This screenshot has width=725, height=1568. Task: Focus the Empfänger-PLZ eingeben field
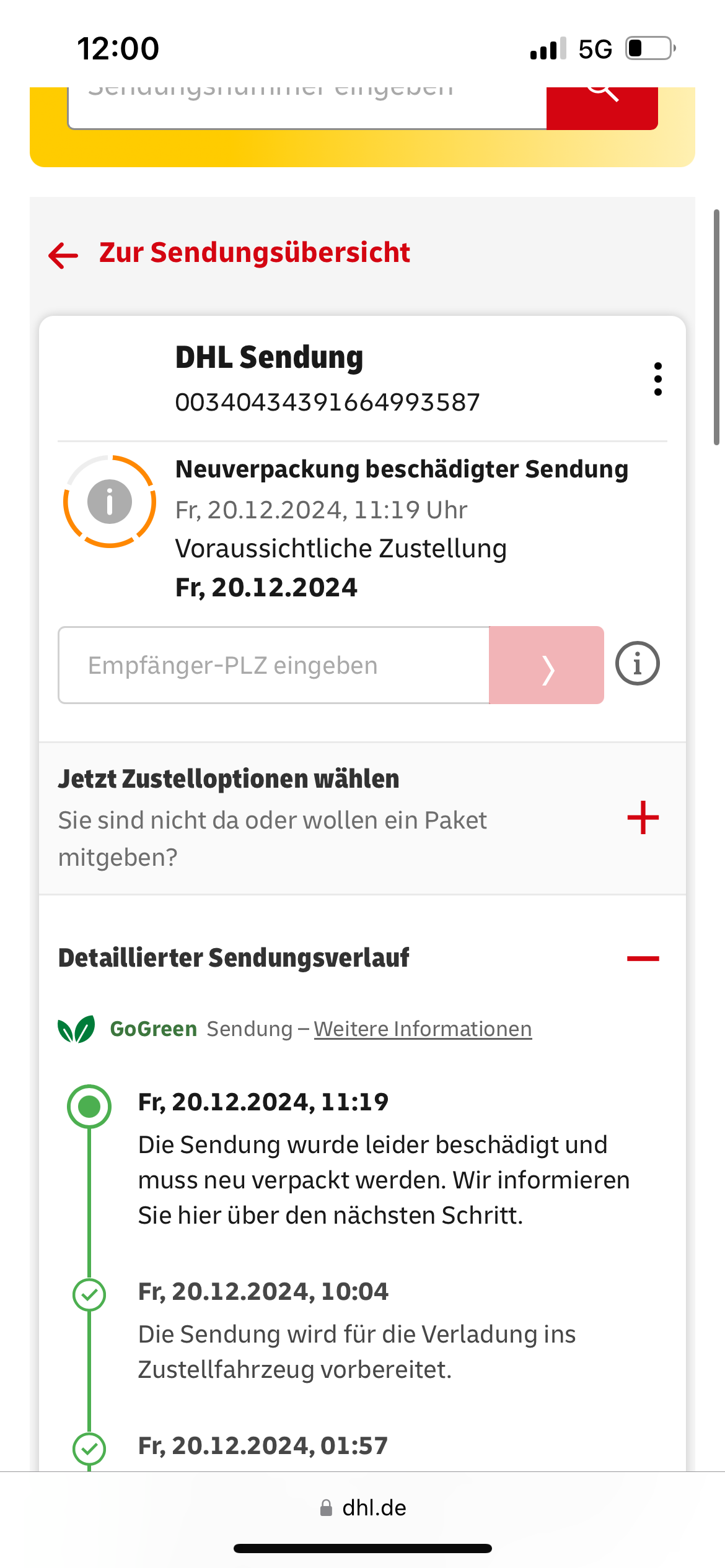[x=273, y=665]
